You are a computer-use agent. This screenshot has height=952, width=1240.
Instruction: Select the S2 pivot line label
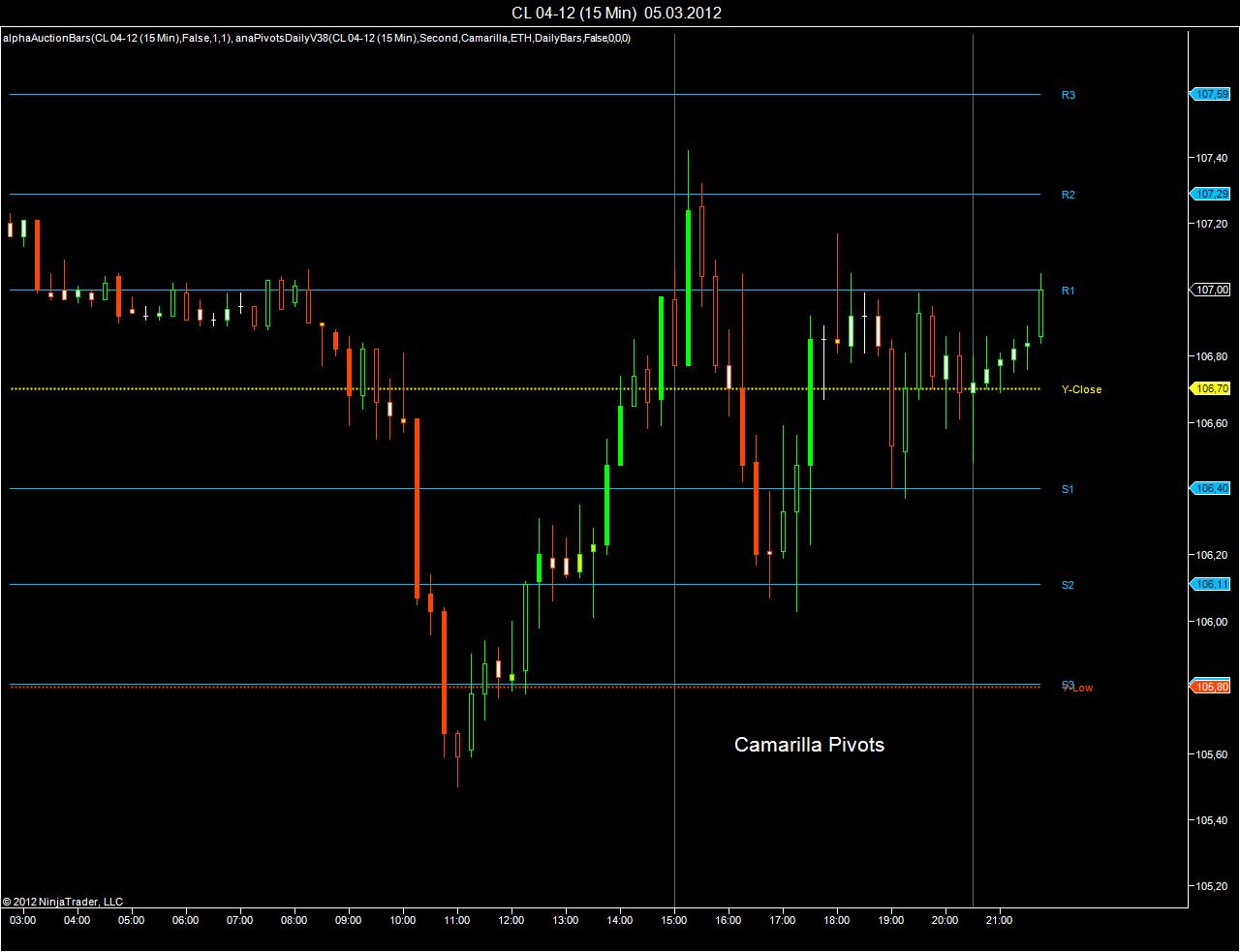pos(1068,585)
